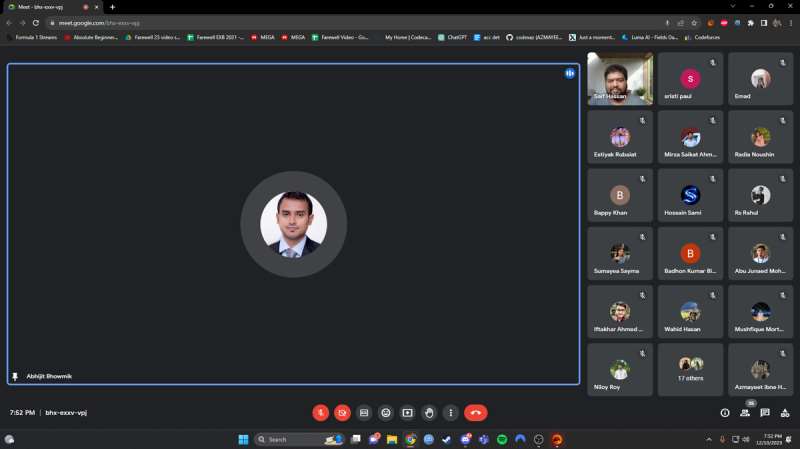Viewport: 800px width, 449px height.
Task: Click the Present now screen share icon
Action: click(407, 413)
